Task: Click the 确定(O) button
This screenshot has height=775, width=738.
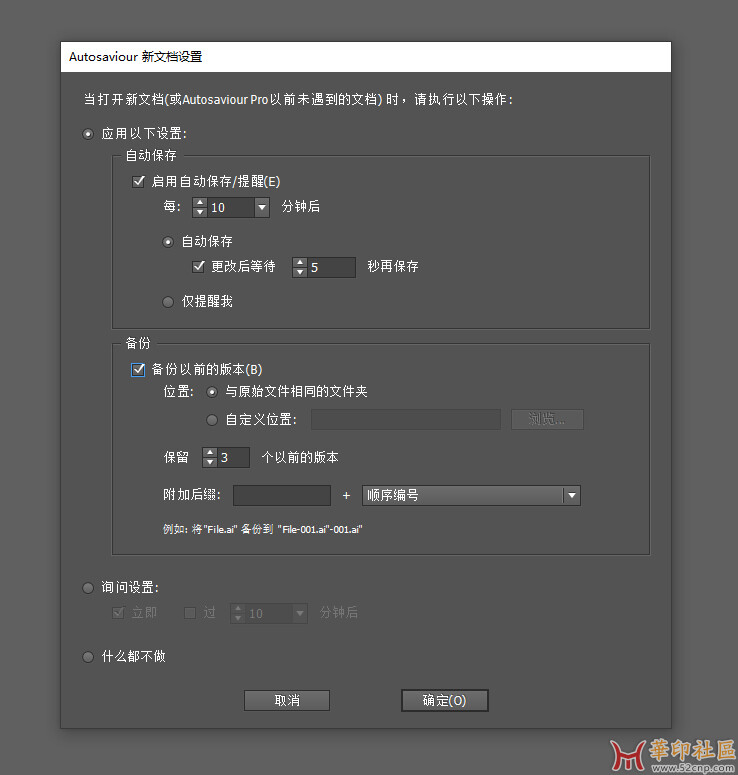Action: (444, 700)
